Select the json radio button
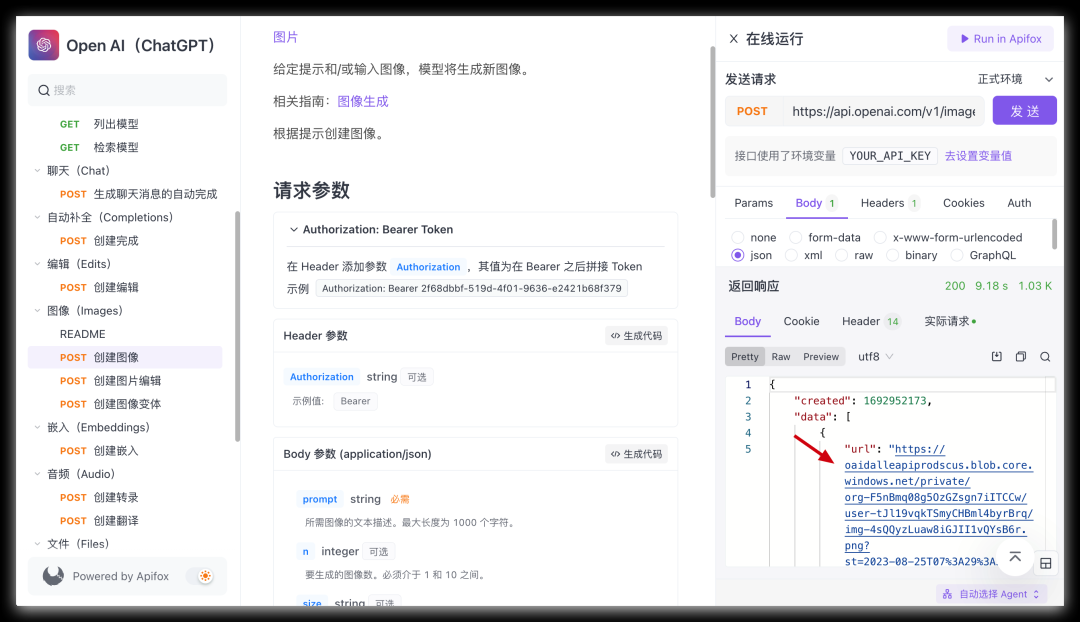Viewport: 1080px width, 622px height. [738, 256]
